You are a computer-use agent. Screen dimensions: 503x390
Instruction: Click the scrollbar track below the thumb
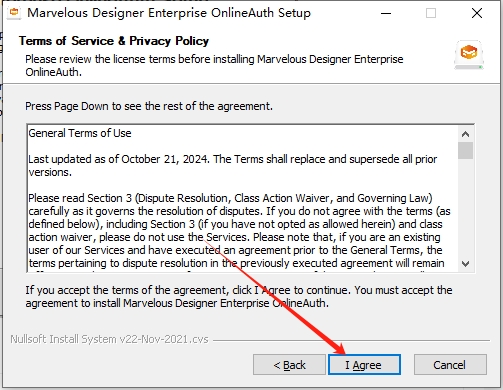tap(465, 208)
